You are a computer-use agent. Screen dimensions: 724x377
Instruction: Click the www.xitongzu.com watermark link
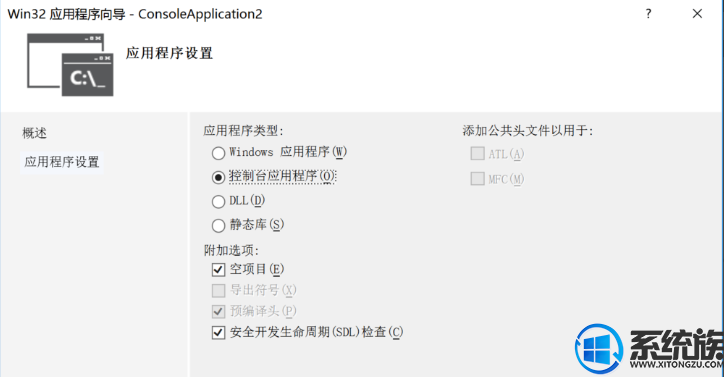tap(676, 365)
